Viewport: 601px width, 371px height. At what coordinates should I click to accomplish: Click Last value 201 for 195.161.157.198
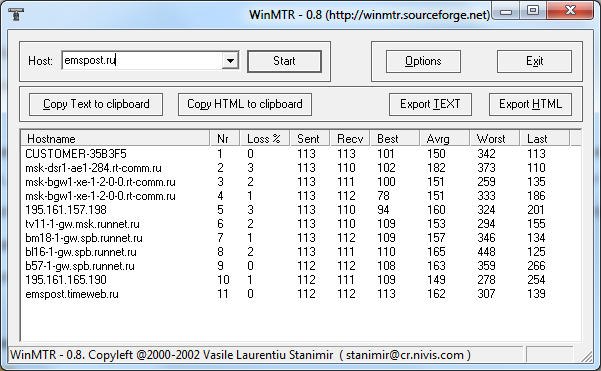536,210
